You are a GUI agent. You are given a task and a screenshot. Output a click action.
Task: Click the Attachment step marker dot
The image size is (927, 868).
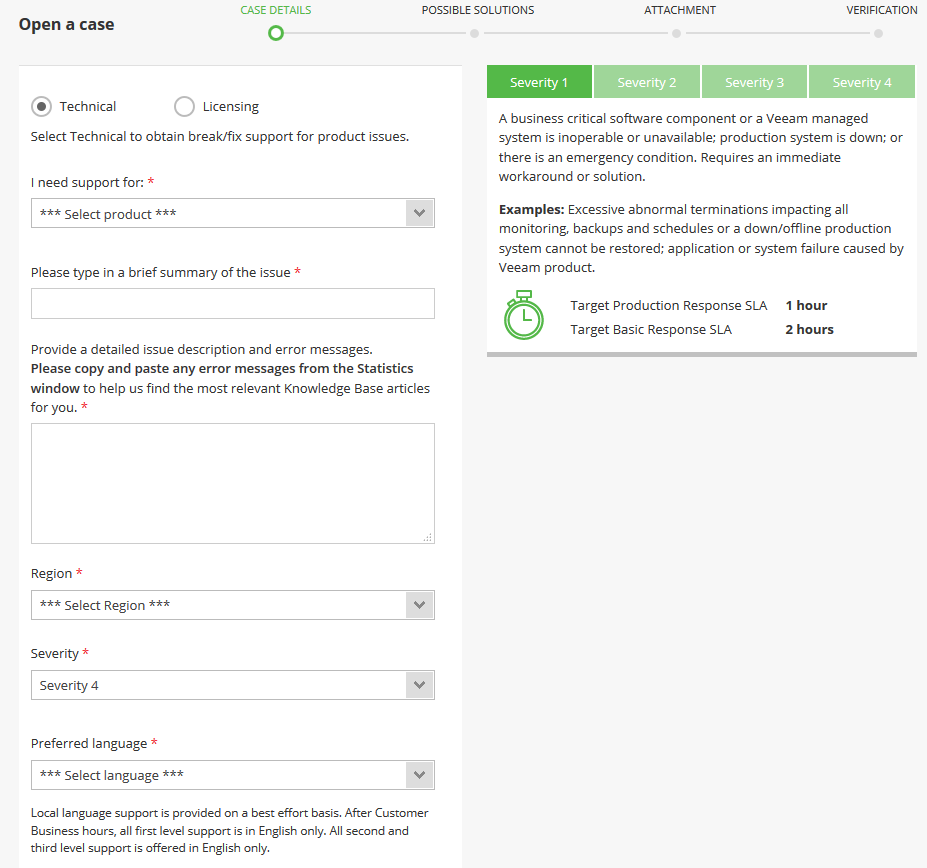pos(676,33)
